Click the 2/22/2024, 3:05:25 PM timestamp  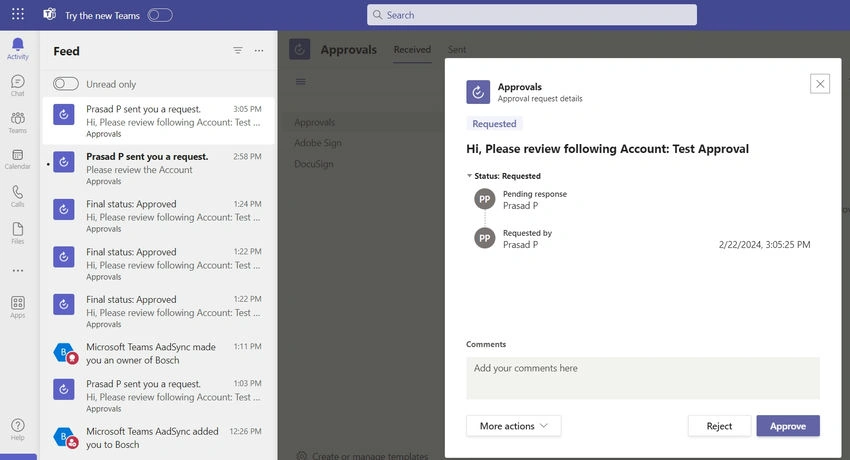coord(764,245)
